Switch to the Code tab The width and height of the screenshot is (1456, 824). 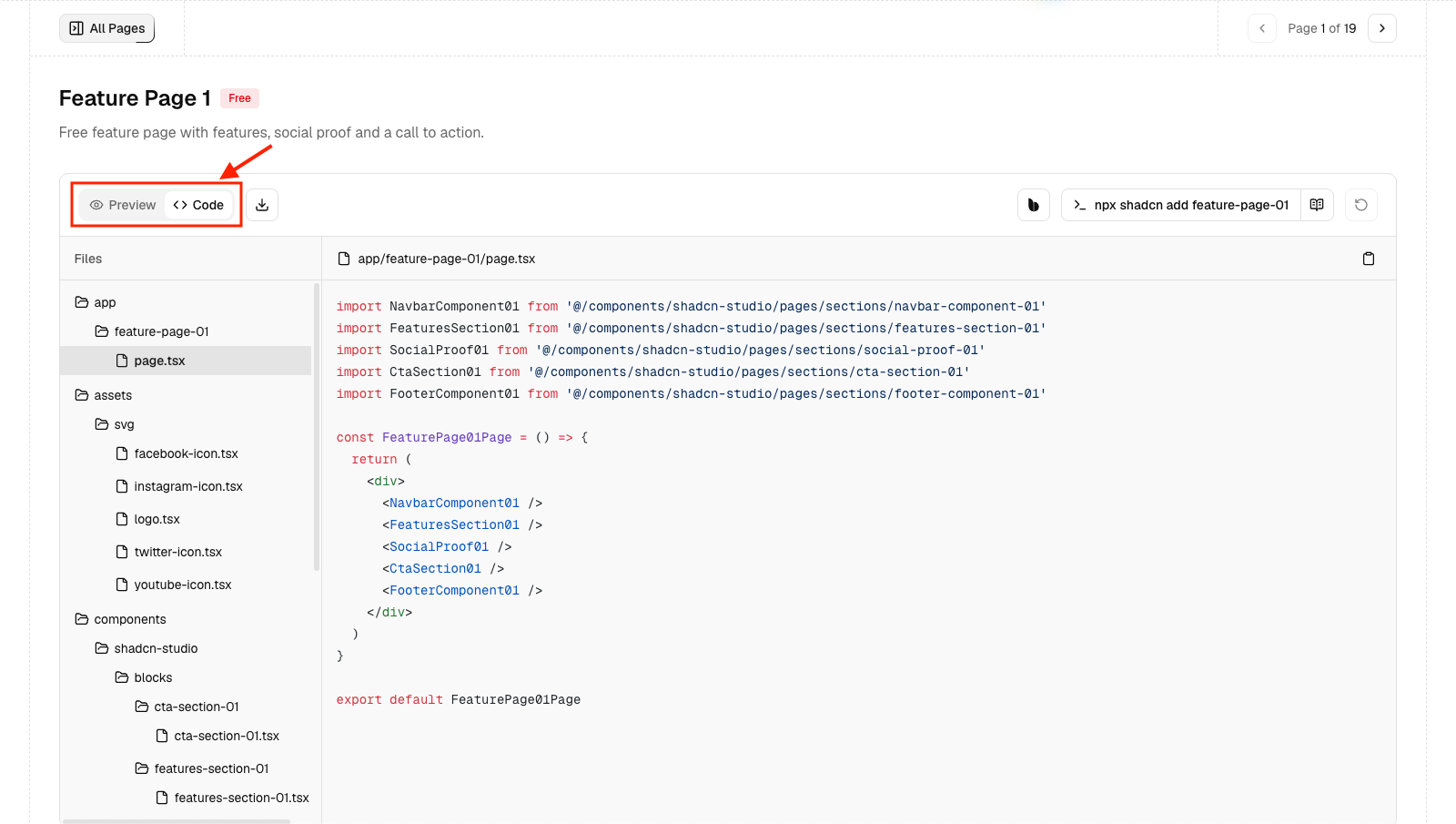(198, 205)
